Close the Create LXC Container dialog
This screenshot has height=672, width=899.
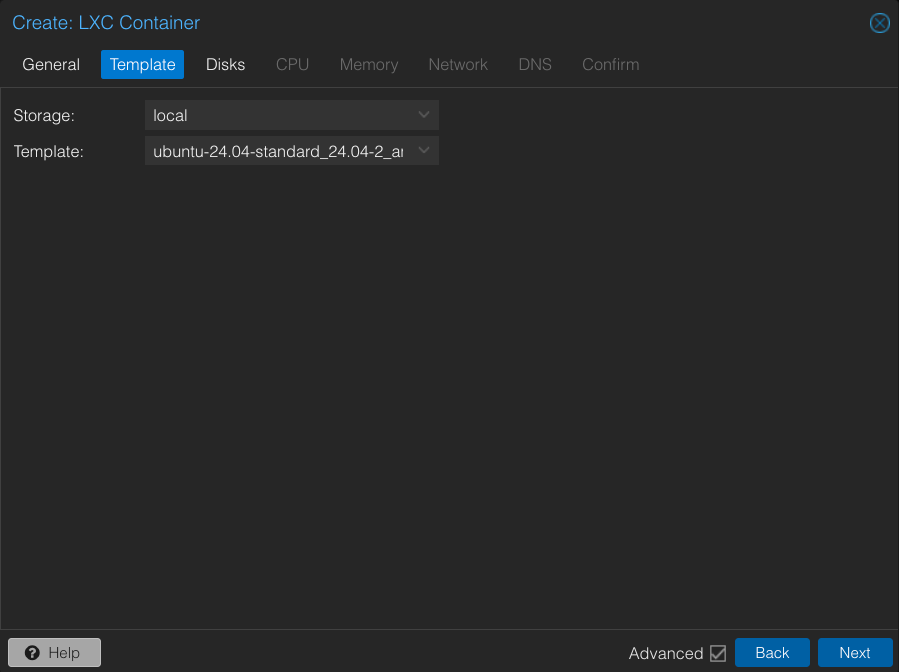(879, 23)
